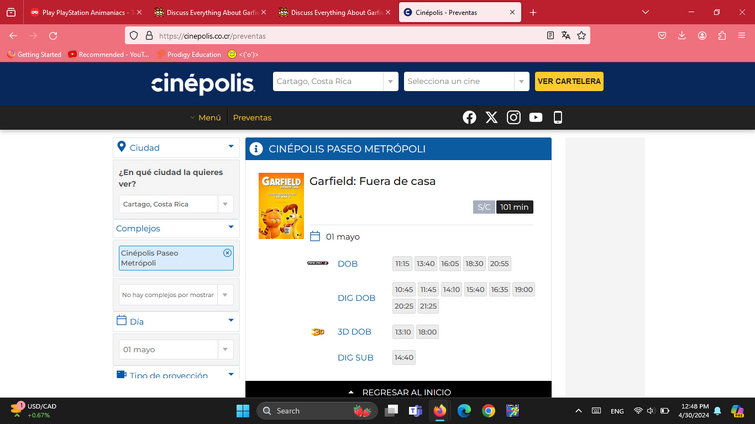This screenshot has width=755, height=424.
Task: Close the Cinépolis - Preventas tab
Action: (x=512, y=13)
